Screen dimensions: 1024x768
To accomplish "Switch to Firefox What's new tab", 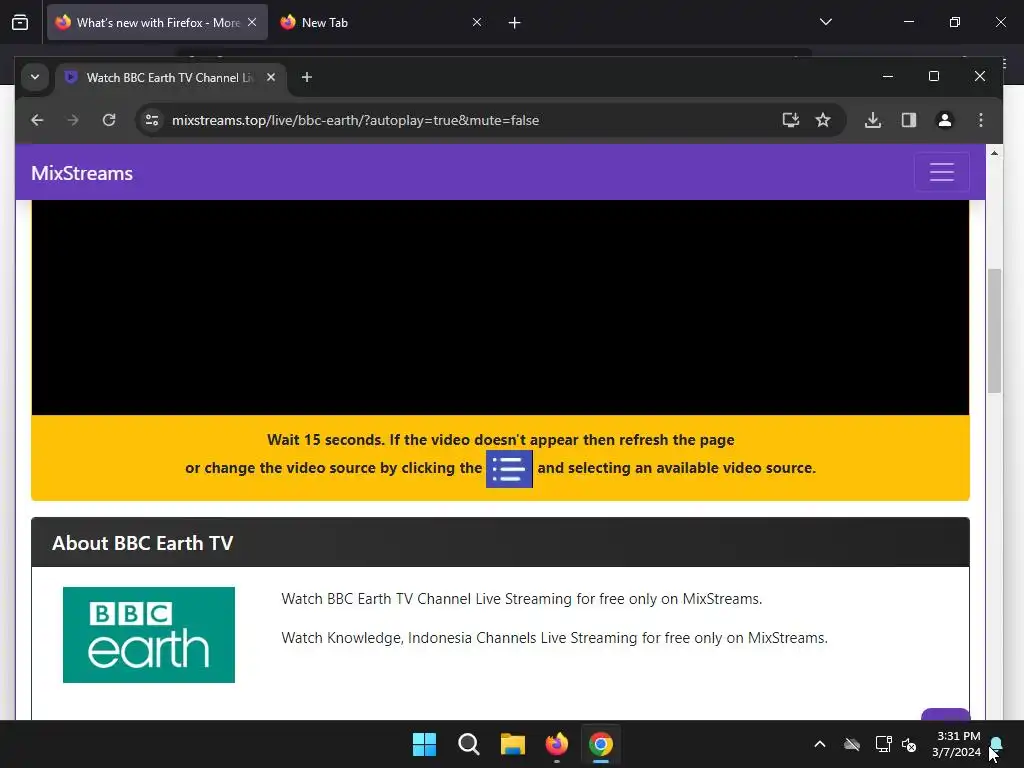I will point(157,22).
